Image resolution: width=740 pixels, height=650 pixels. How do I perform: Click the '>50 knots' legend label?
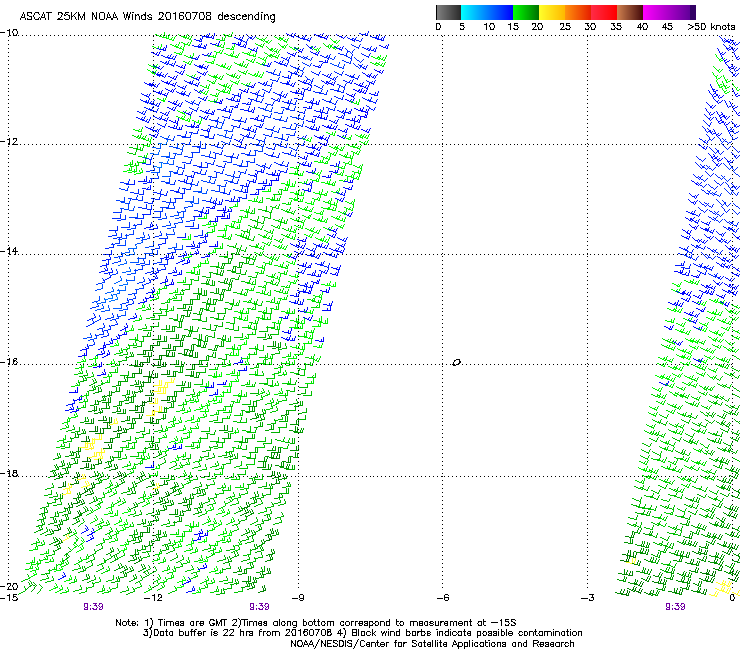[711, 27]
